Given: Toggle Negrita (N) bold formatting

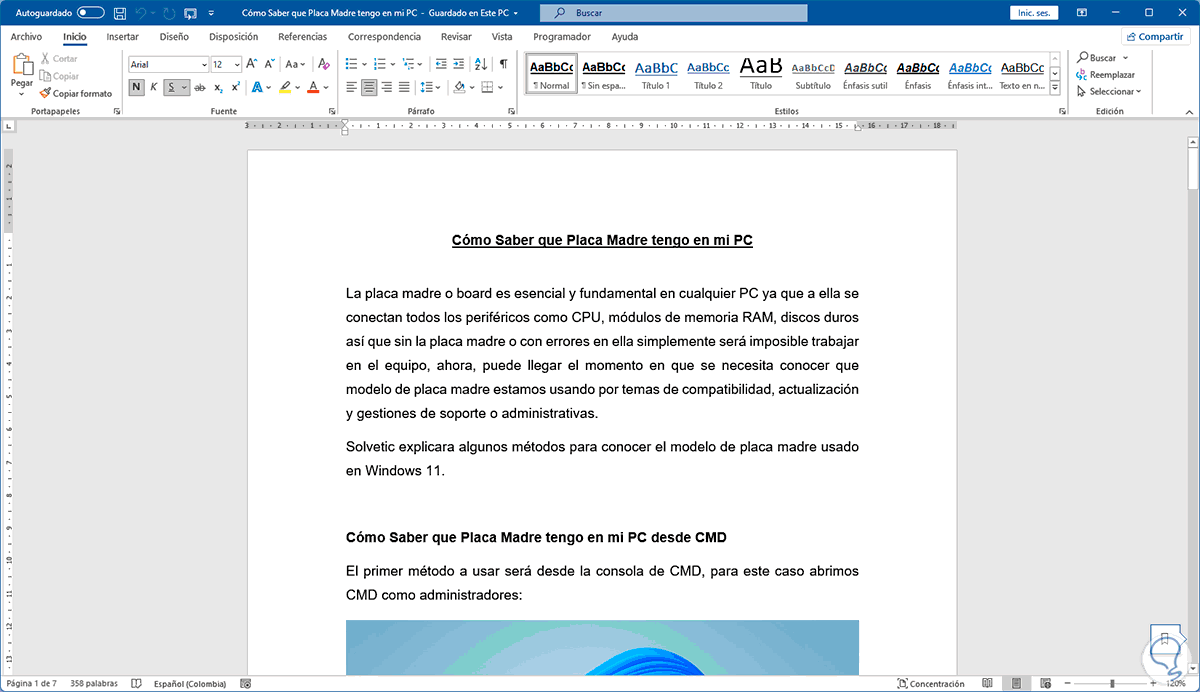Looking at the screenshot, I should tap(136, 88).
